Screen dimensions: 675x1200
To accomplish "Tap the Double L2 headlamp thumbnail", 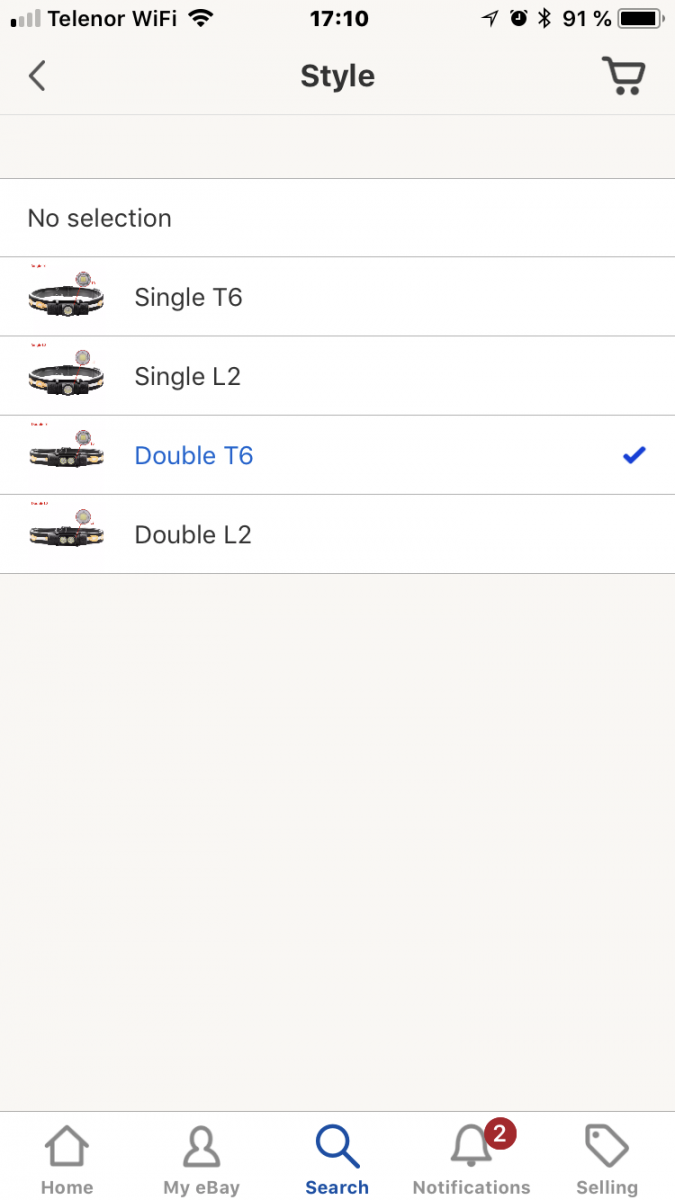I will pyautogui.click(x=66, y=534).
